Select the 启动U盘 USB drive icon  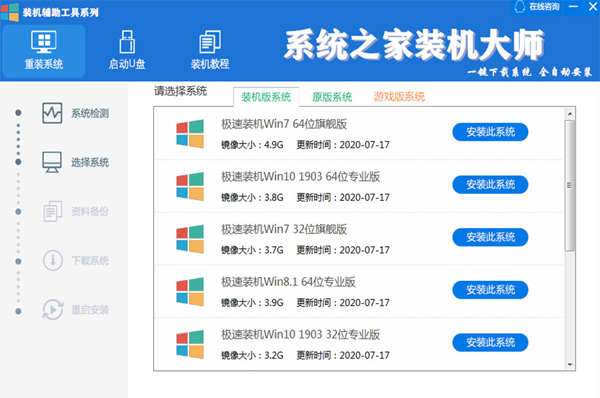127,42
